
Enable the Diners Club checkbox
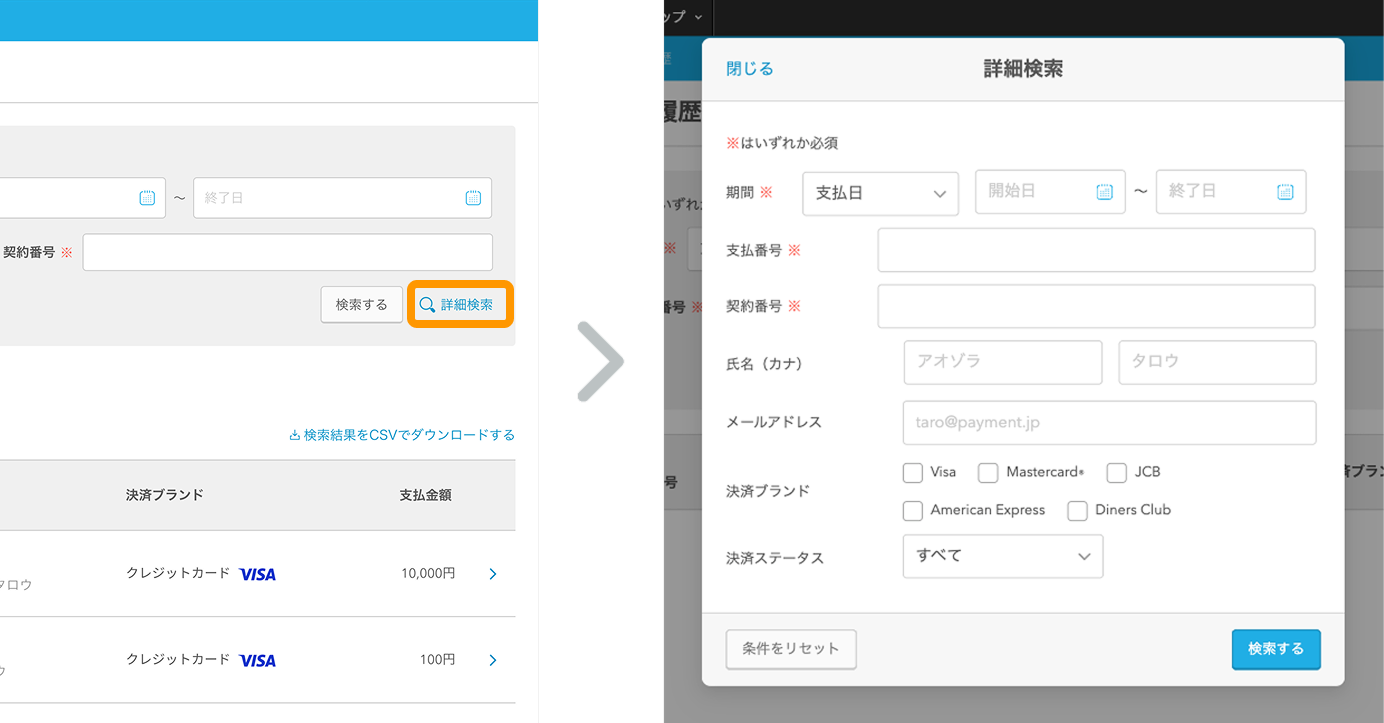pyautogui.click(x=1077, y=510)
